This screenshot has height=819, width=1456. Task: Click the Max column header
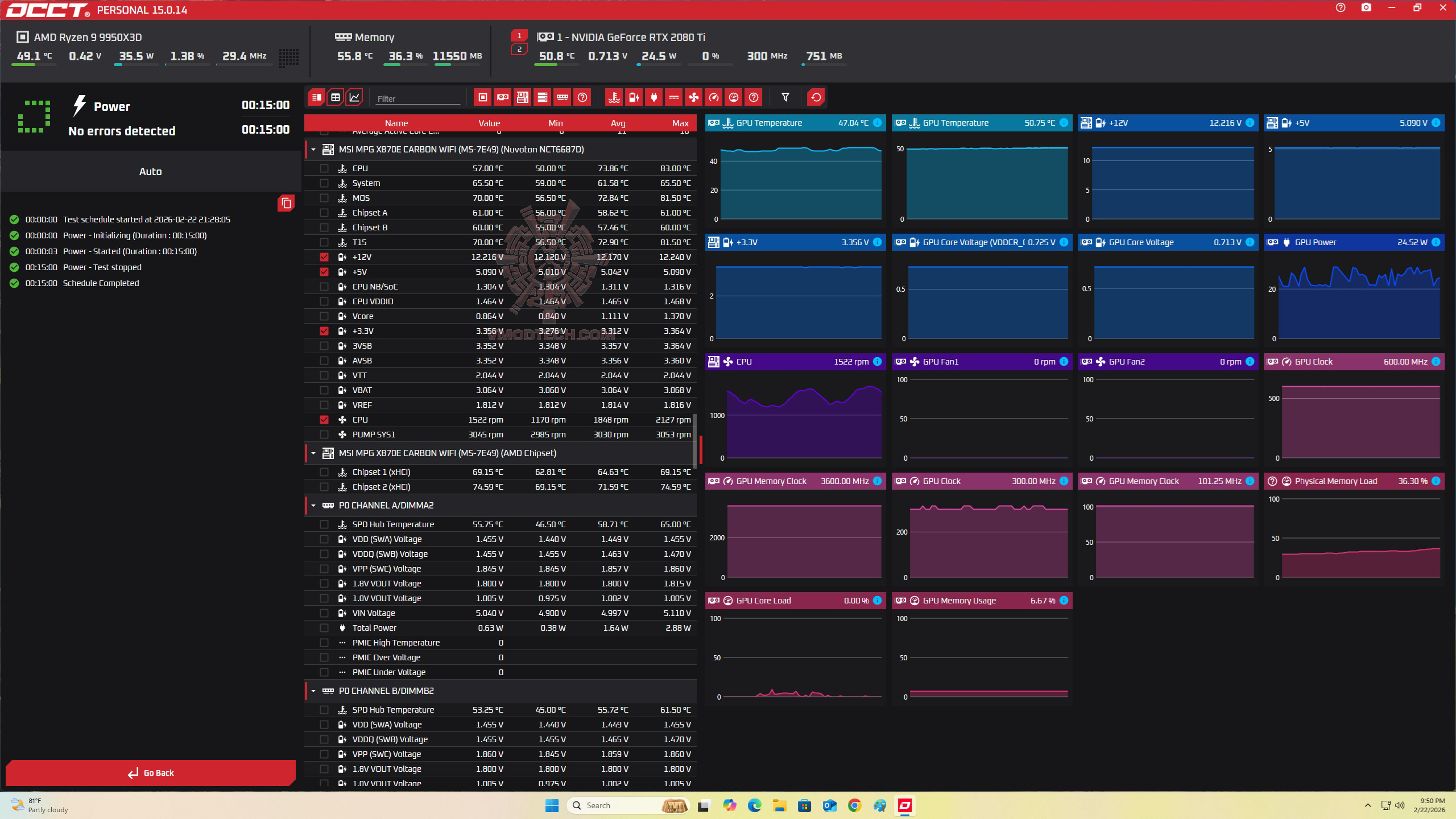680,123
